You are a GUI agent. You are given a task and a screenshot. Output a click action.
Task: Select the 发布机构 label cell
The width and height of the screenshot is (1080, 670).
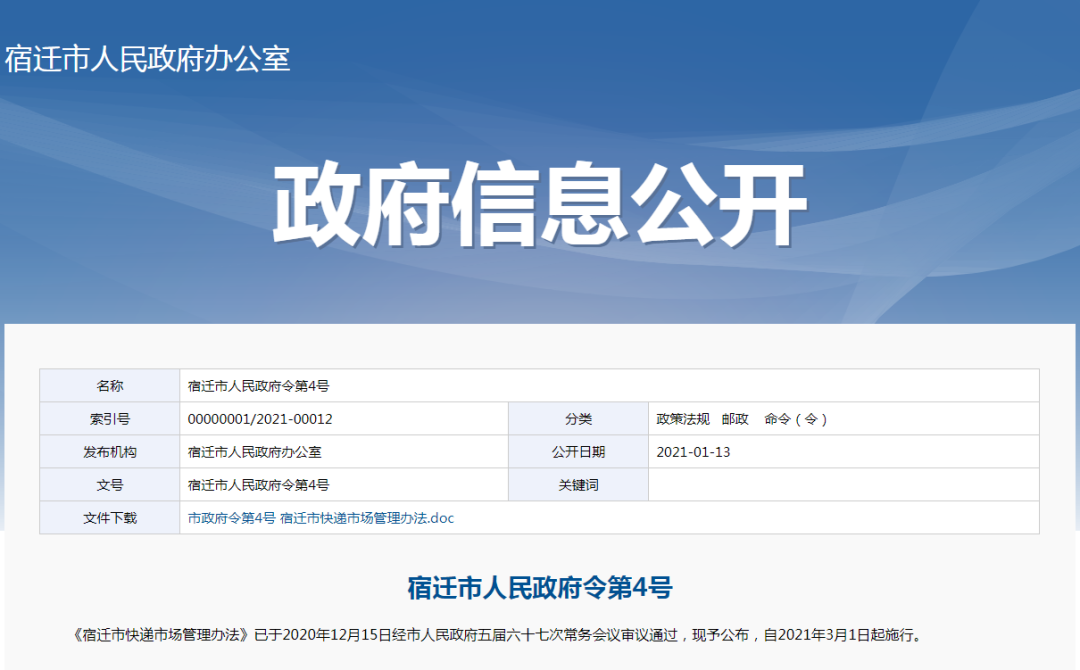pyautogui.click(x=110, y=452)
